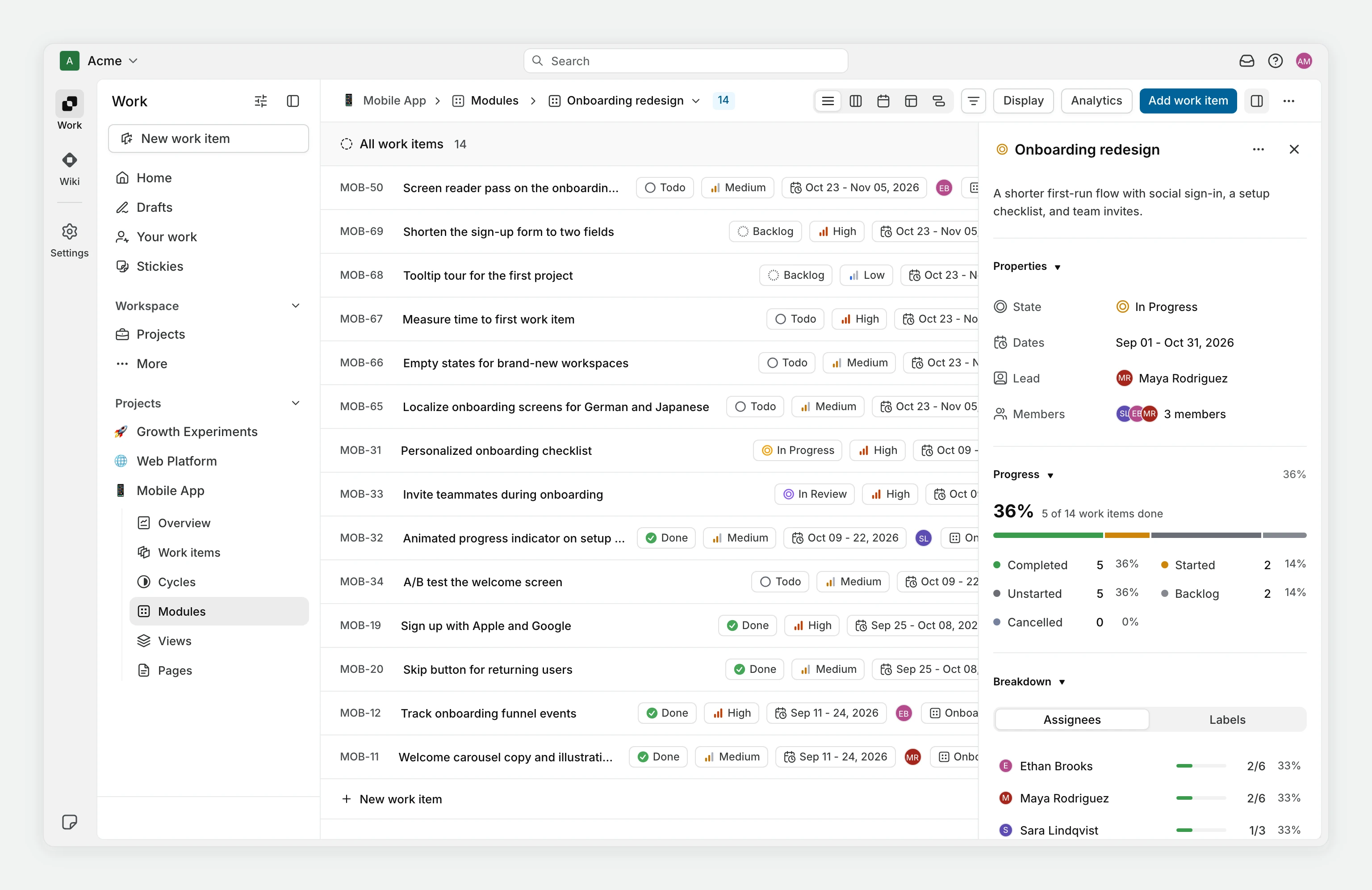
Task: Open the AM user avatar menu
Action: (1304, 61)
